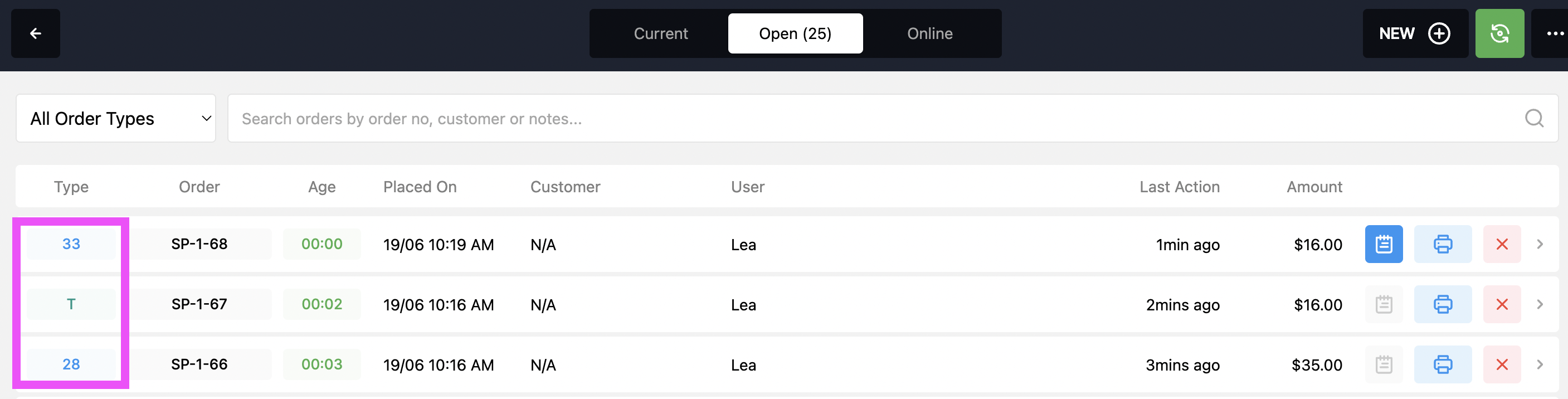Open notes icon for order SP-1-67

pos(1384,305)
